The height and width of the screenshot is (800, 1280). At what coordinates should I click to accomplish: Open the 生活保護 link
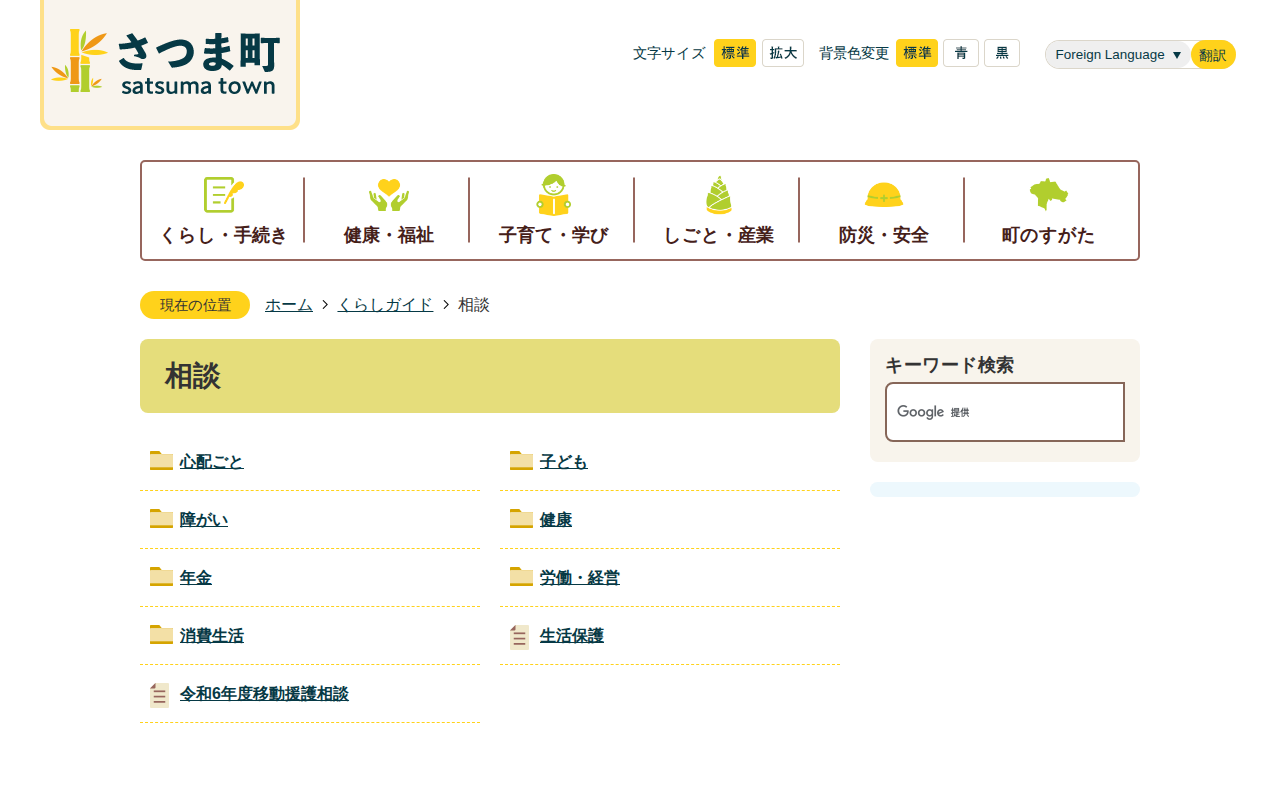point(572,635)
